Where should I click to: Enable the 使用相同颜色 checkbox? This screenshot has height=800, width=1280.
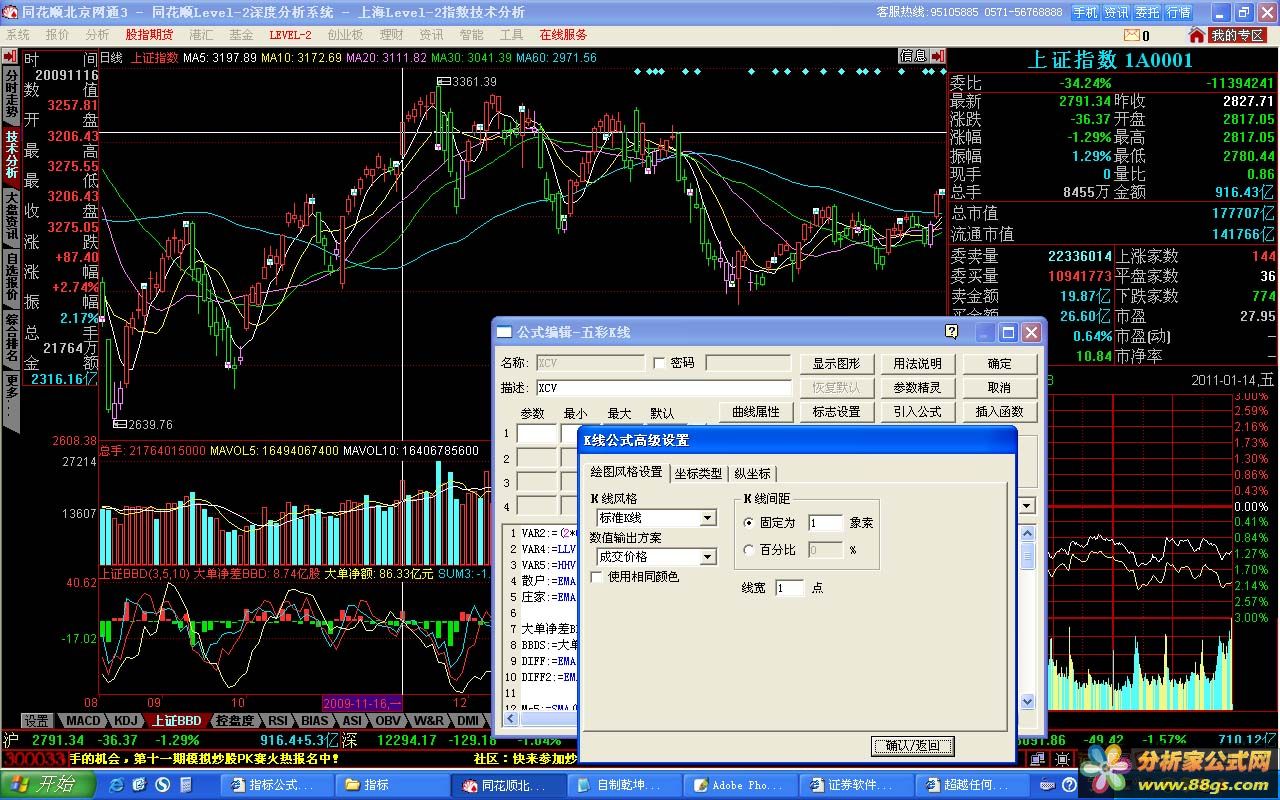[597, 577]
